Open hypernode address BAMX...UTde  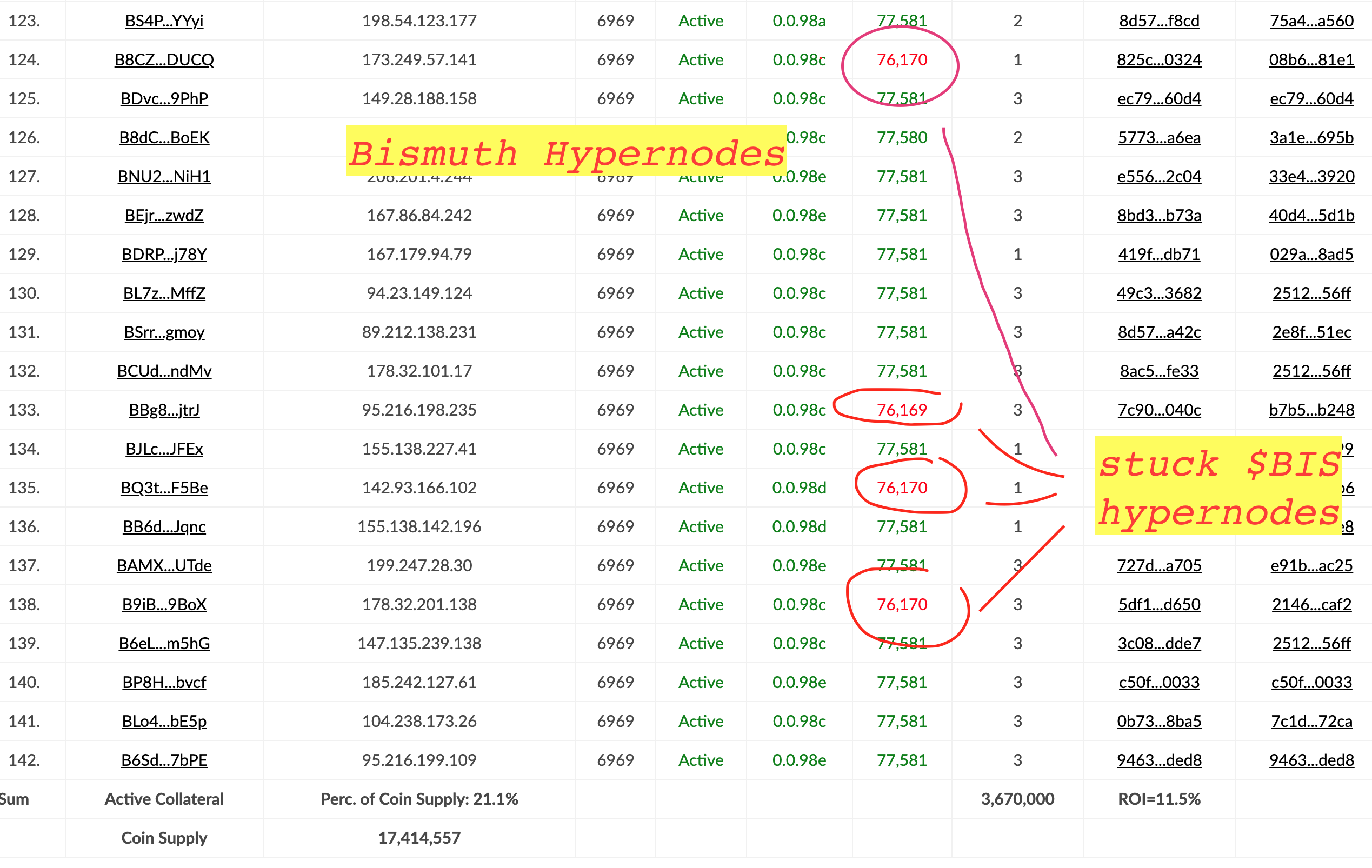tap(164, 565)
